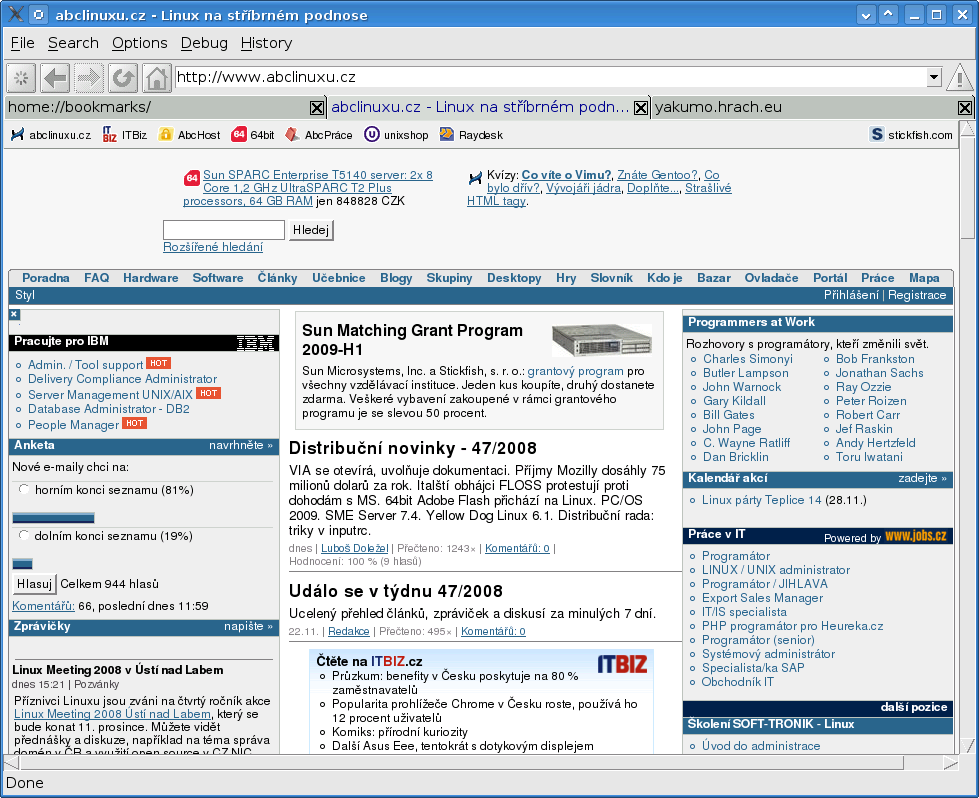Open the Options menu
Viewport: 979px width, 798px height.
139,43
